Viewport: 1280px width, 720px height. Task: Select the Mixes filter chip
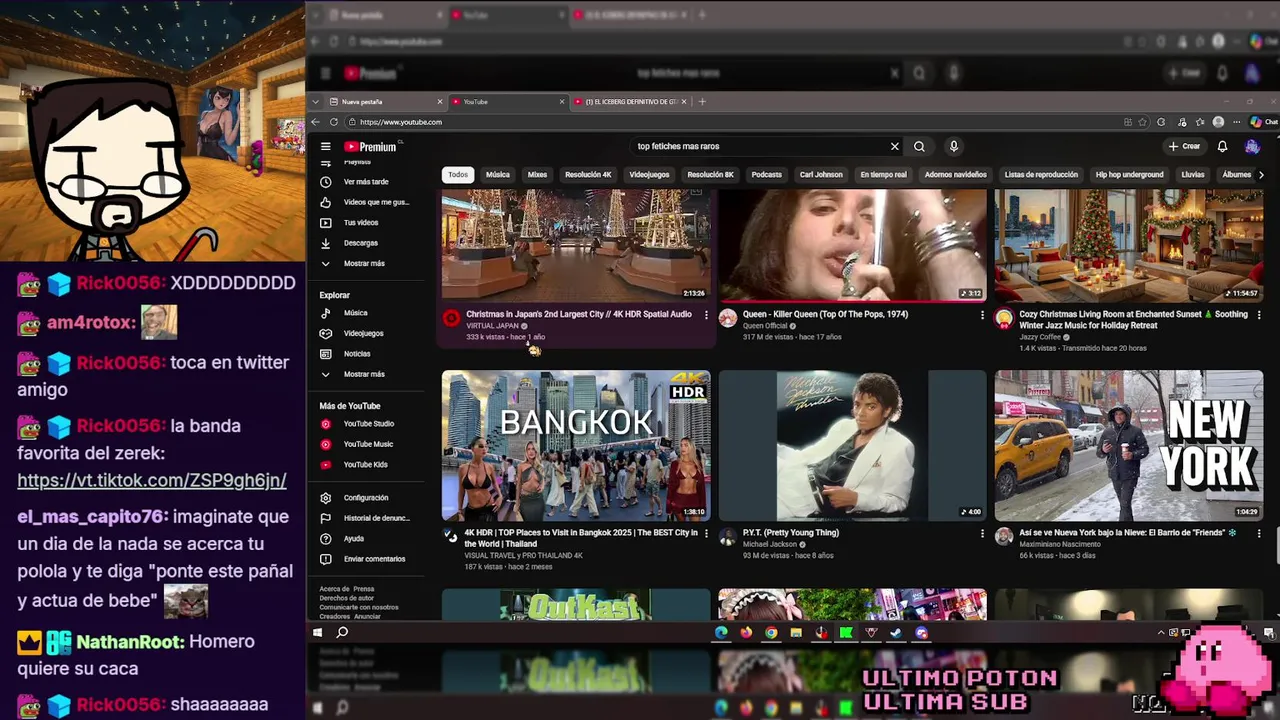point(537,175)
